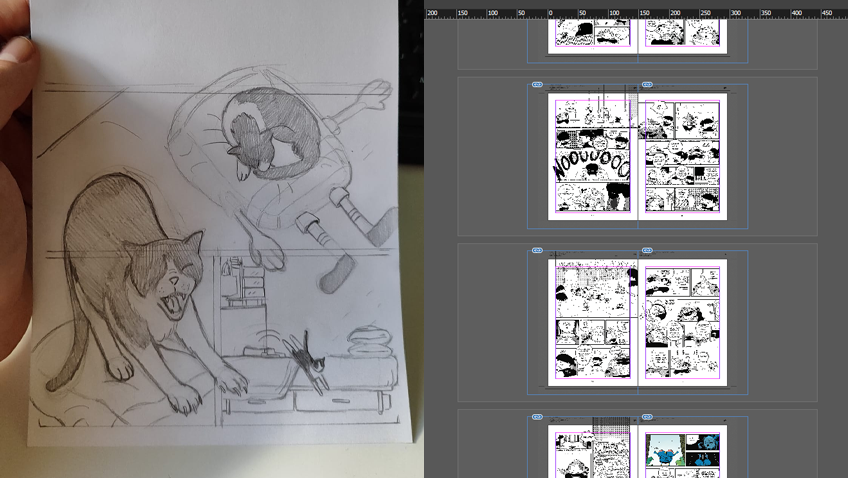
Task: Select left page of the bottom spread
Action: pos(592,455)
